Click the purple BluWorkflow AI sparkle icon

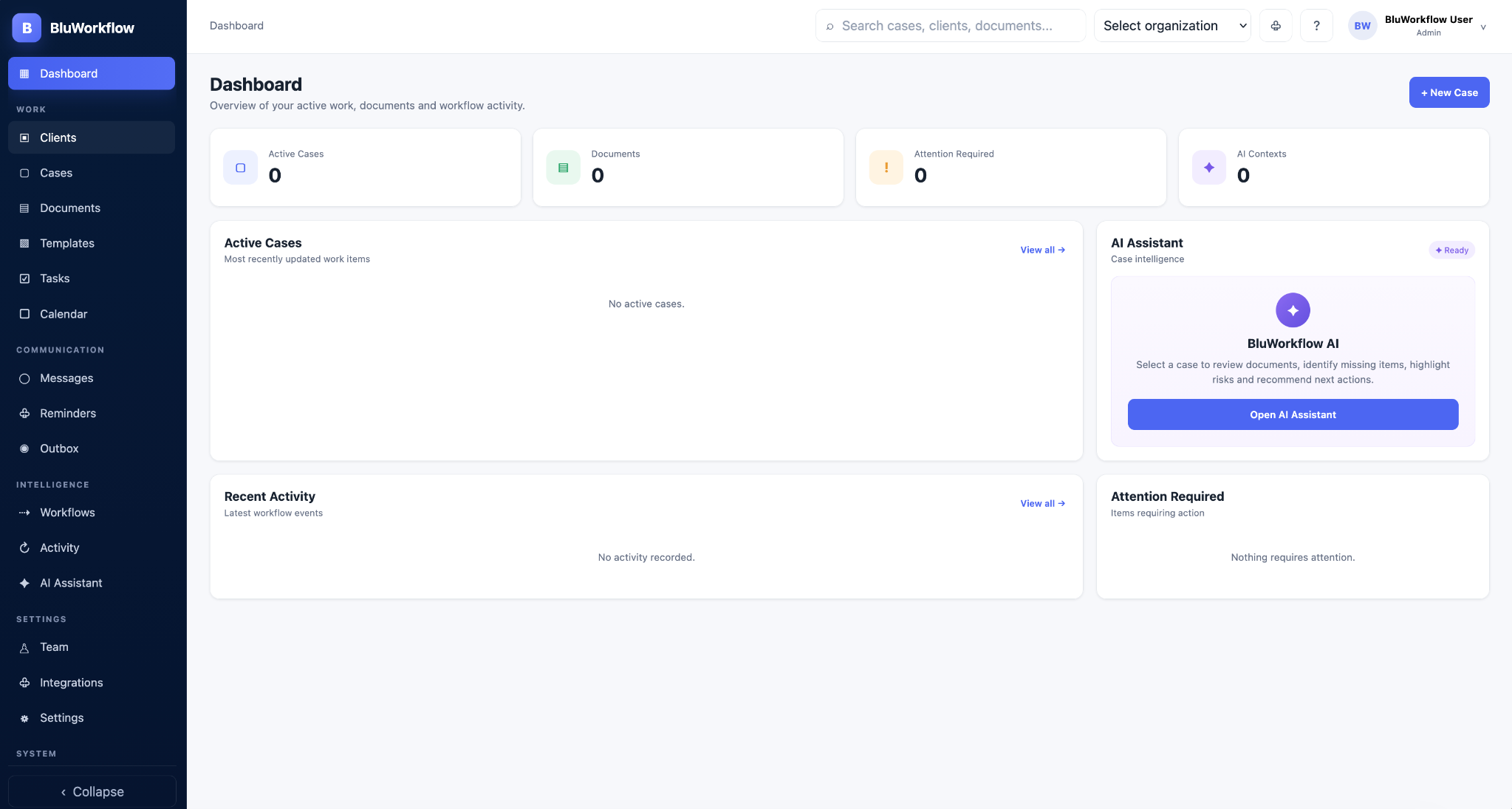(x=1293, y=310)
